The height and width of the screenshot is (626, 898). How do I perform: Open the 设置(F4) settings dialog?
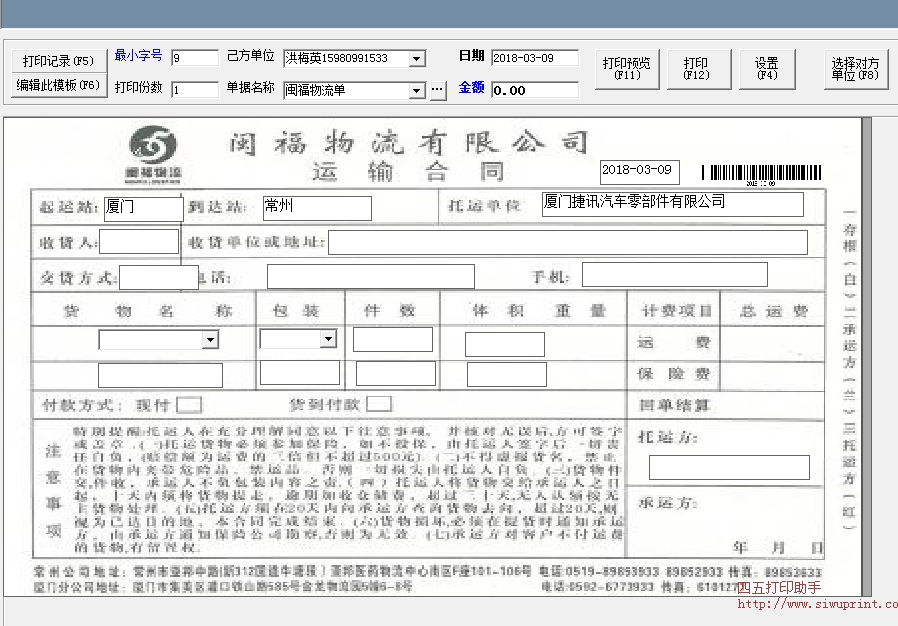[766, 68]
